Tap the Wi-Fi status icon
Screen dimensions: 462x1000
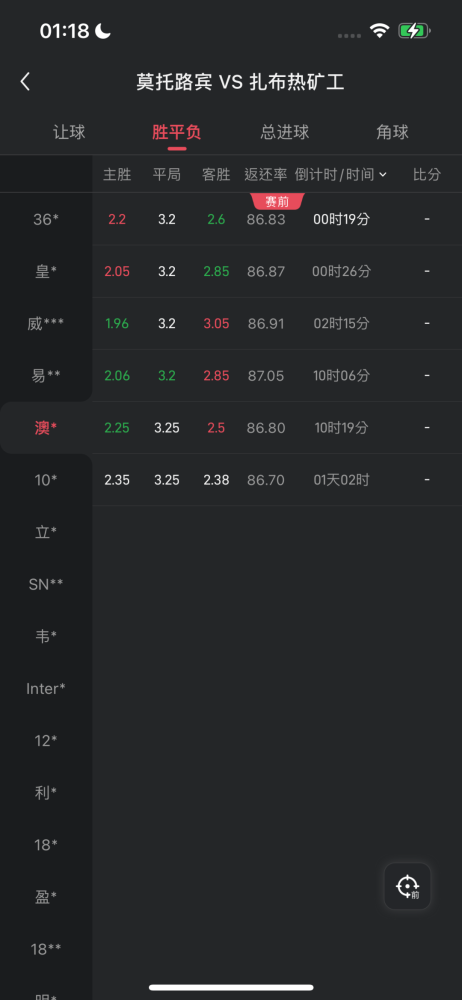click(380, 31)
